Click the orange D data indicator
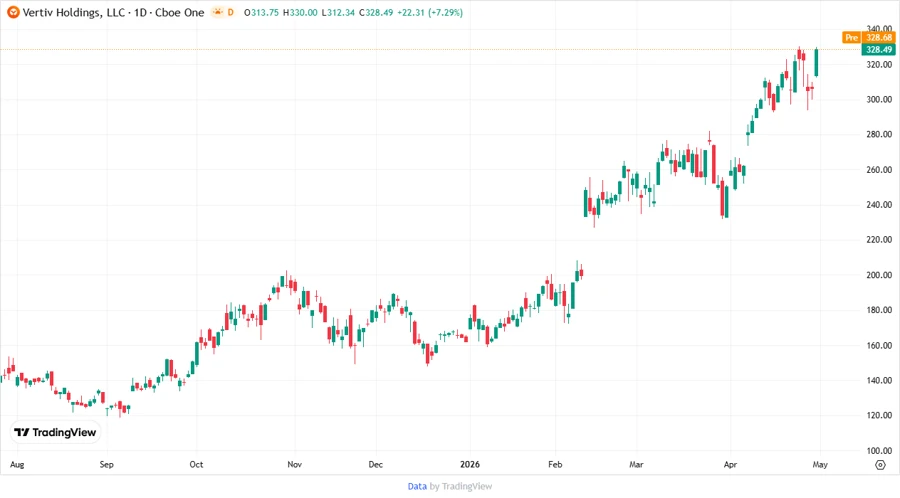 [230, 12]
